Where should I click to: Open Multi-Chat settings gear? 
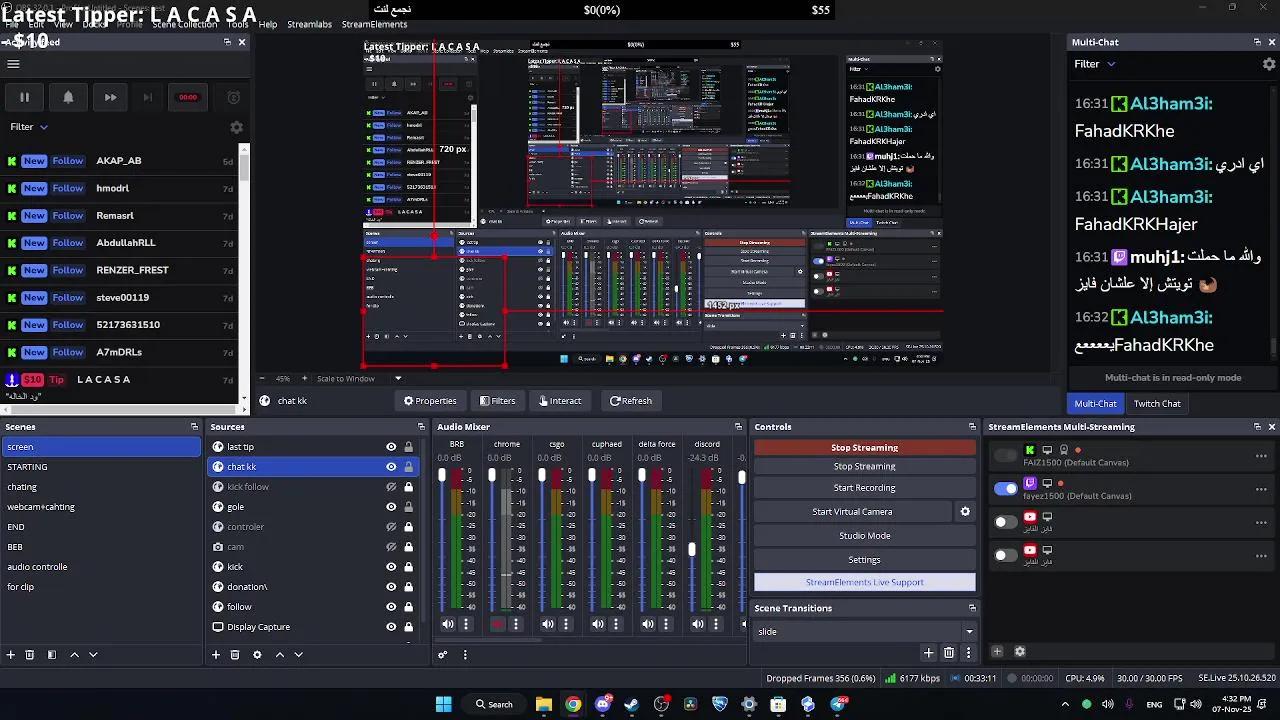point(1269,64)
